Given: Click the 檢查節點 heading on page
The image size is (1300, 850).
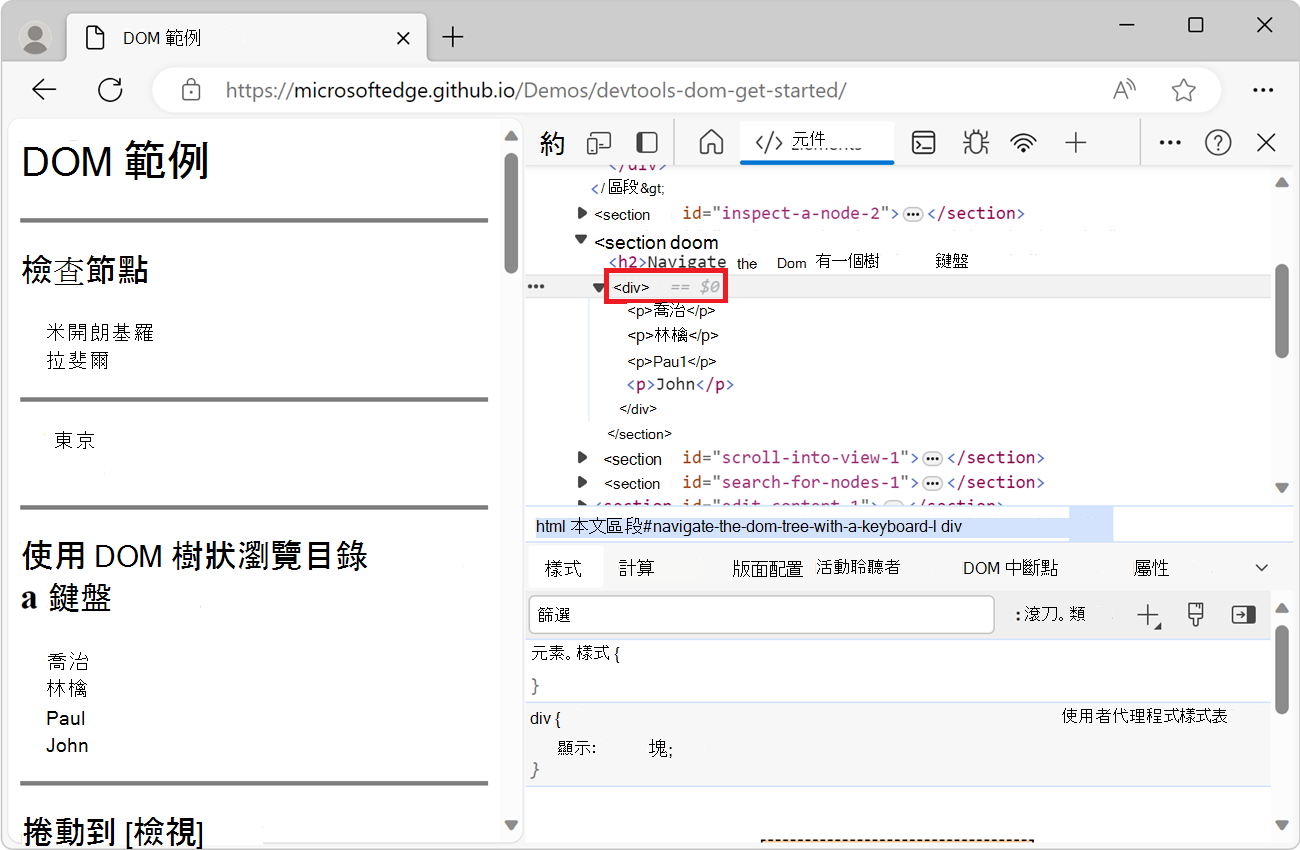Looking at the screenshot, I should (x=85, y=270).
